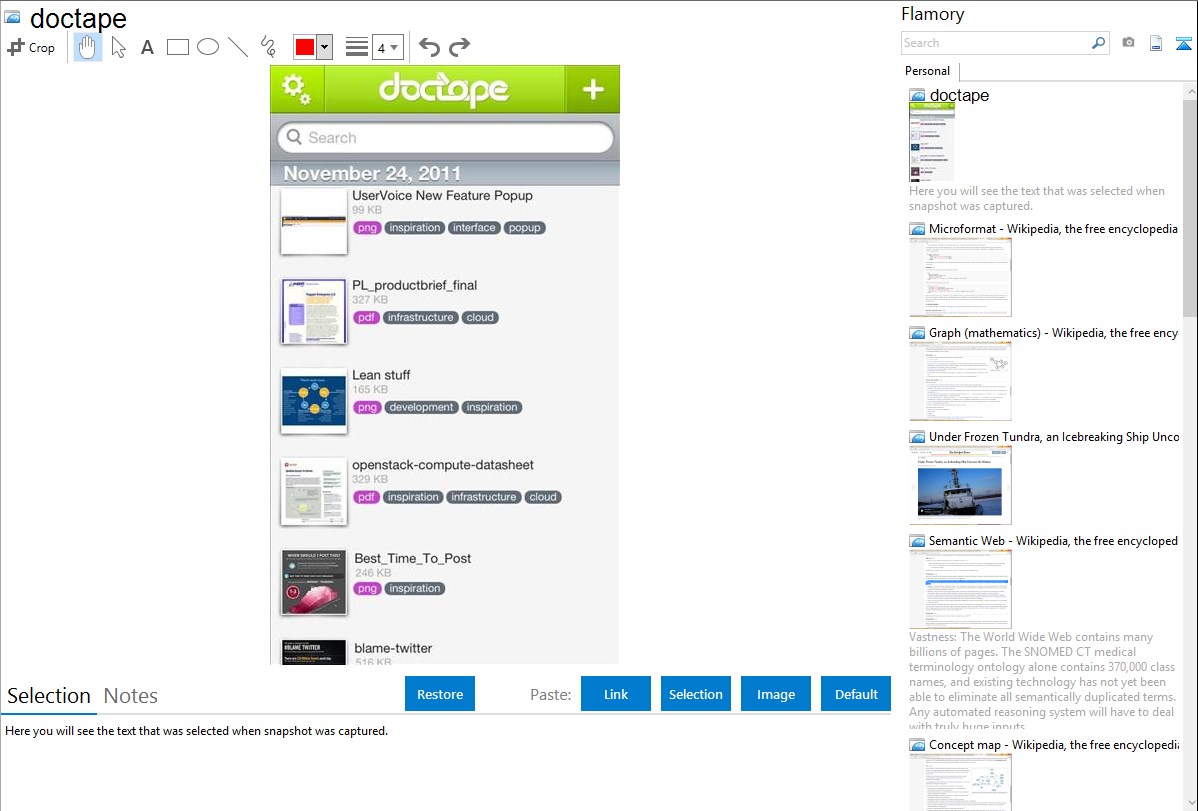Click the Selection paste button
This screenshot has width=1198, height=811.
(696, 694)
